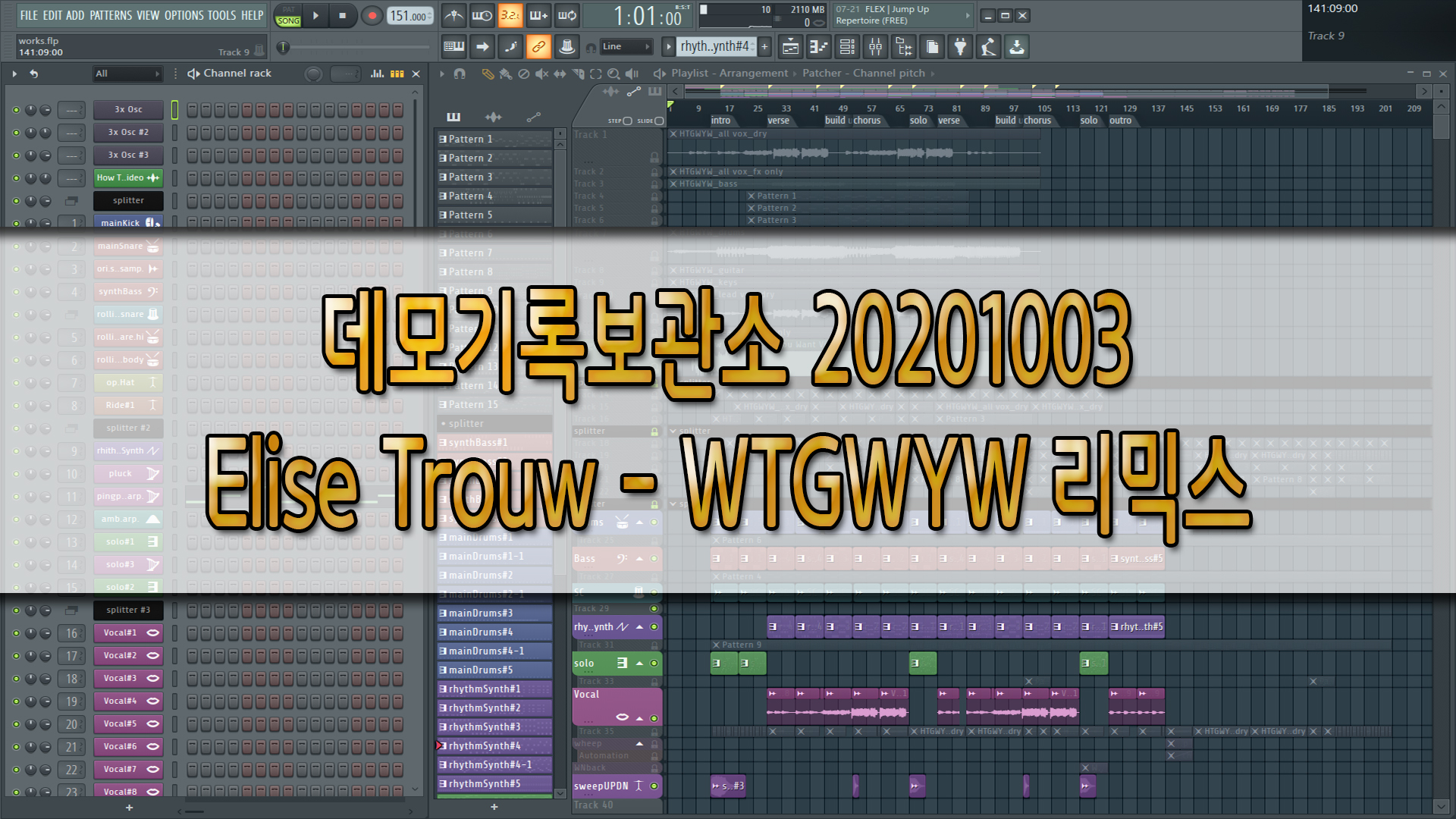The height and width of the screenshot is (819, 1456).
Task: Toggle the countdown before recording button
Action: click(x=510, y=15)
